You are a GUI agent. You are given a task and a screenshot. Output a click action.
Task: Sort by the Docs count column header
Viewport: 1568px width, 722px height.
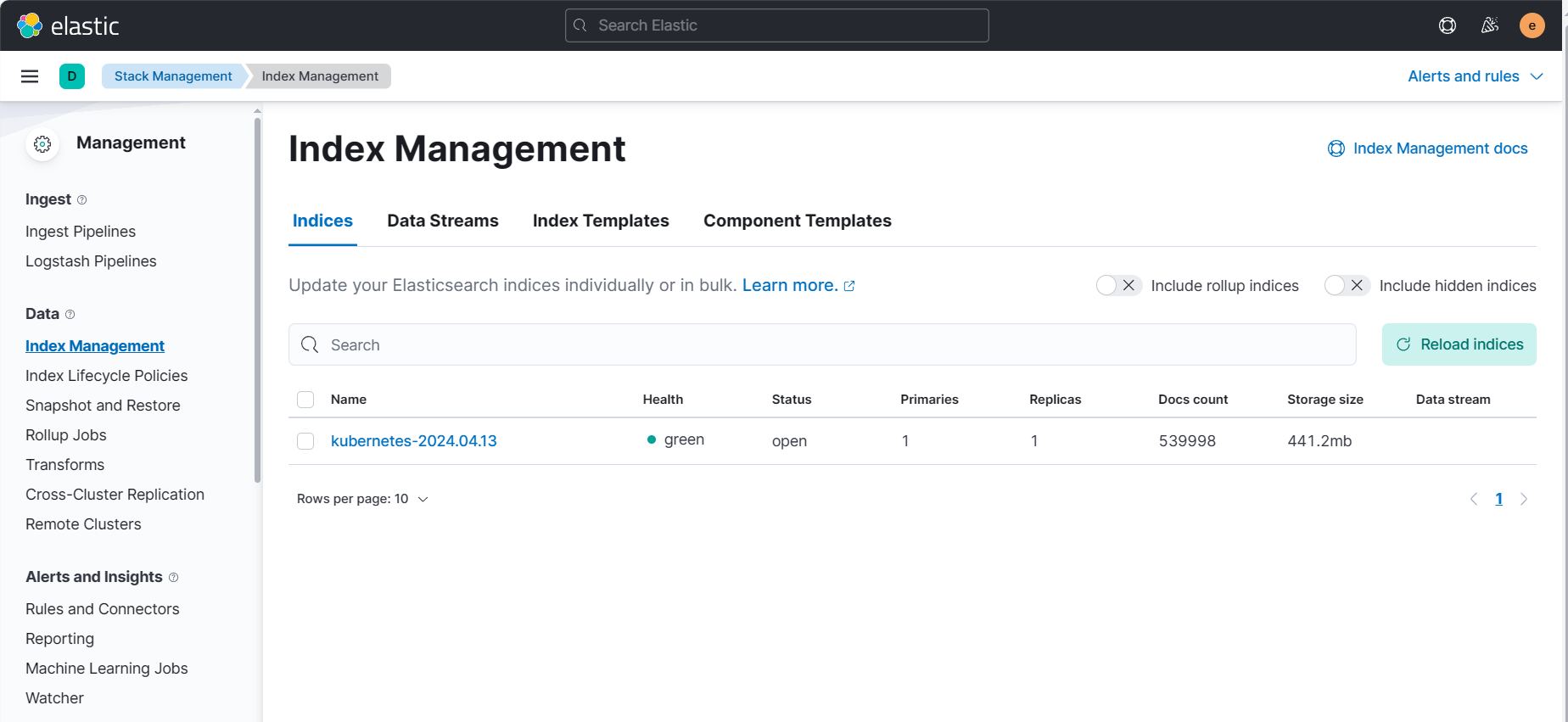pos(1193,400)
